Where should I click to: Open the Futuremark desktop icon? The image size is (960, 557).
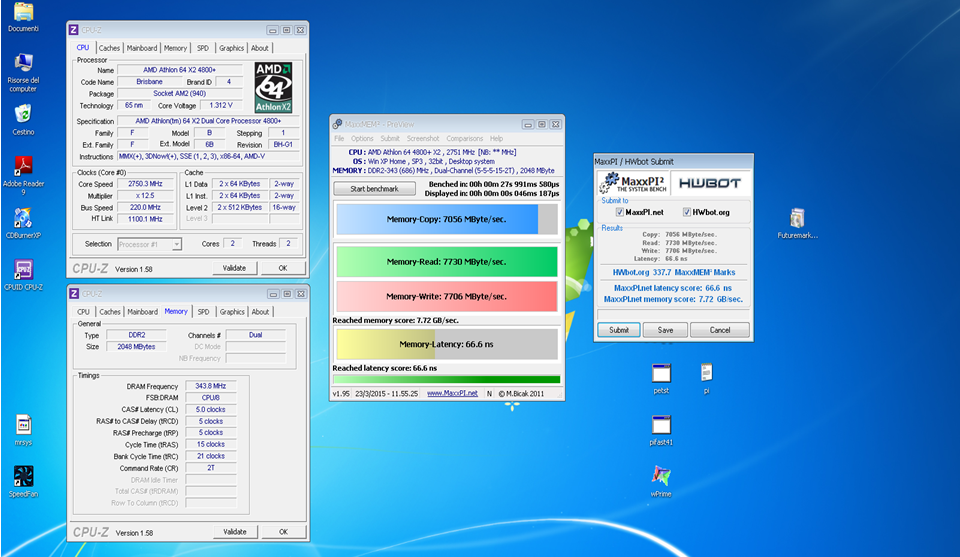pyautogui.click(x=797, y=223)
